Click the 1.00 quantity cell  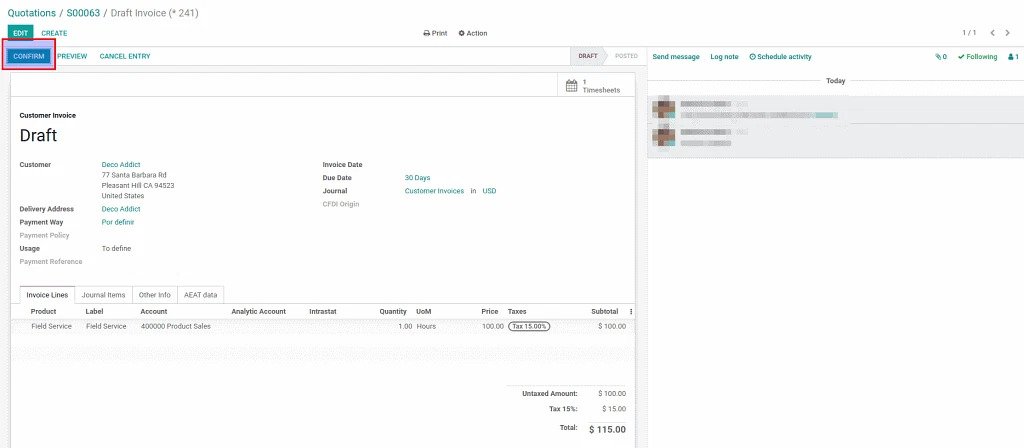coord(405,326)
